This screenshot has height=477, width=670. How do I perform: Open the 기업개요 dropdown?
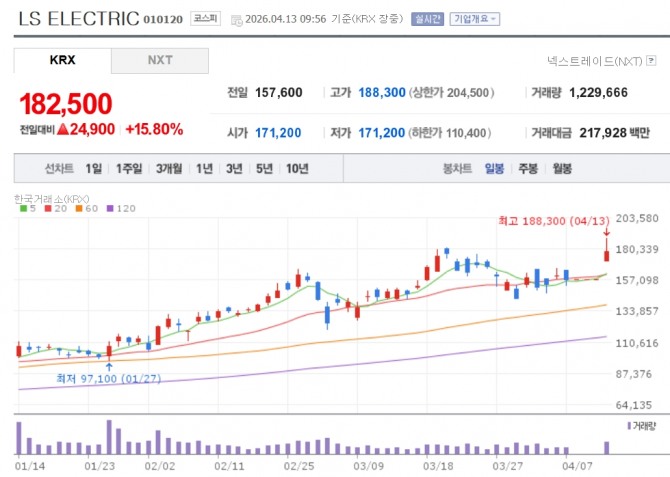475,19
